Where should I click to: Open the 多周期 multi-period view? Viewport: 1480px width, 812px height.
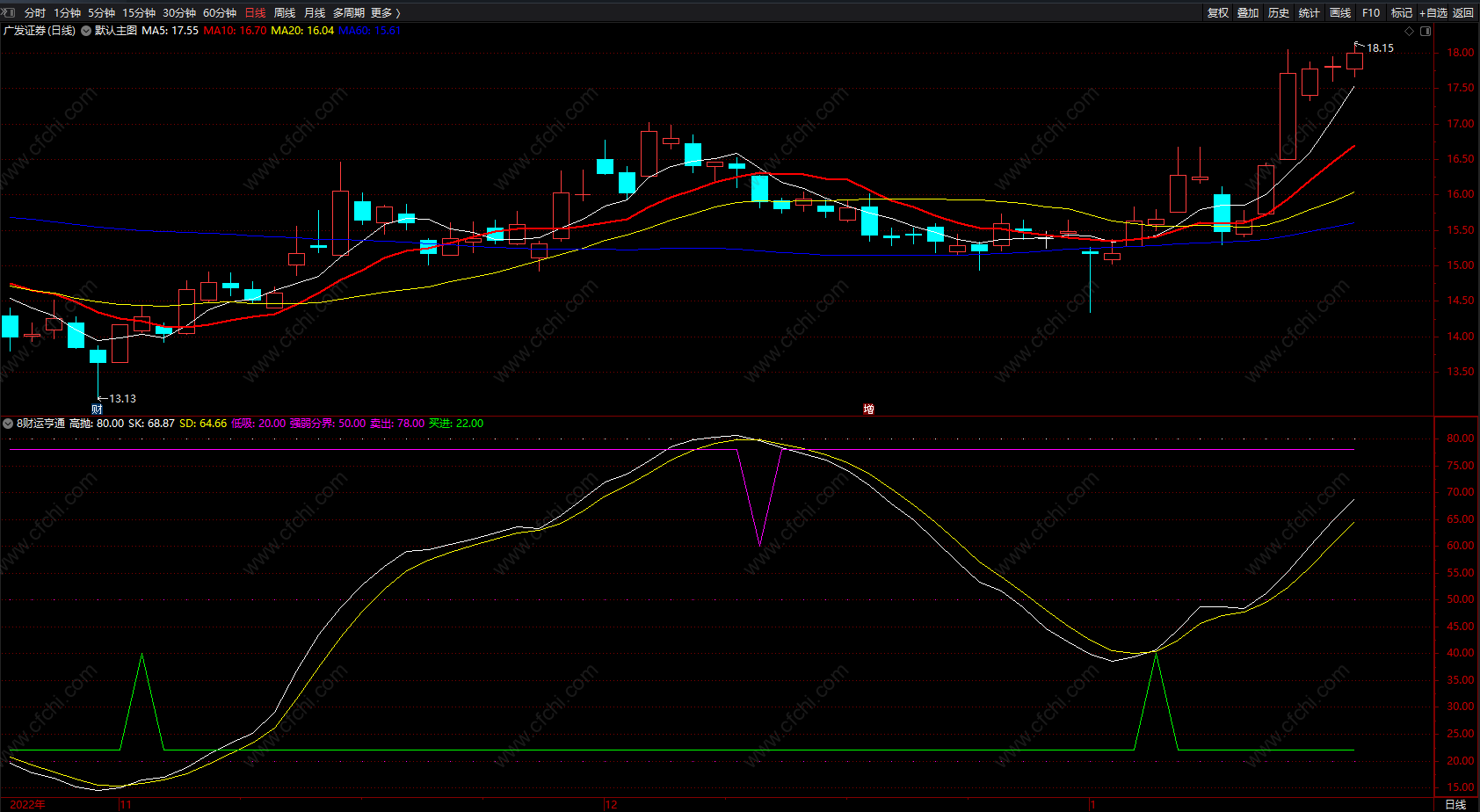348,13
